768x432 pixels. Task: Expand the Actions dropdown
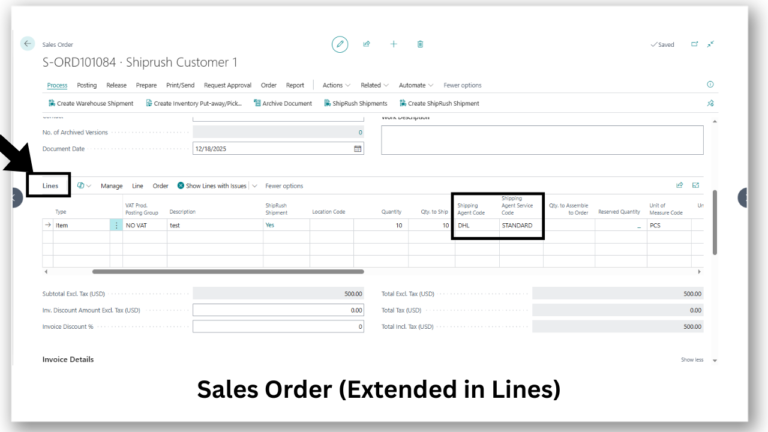click(x=336, y=85)
